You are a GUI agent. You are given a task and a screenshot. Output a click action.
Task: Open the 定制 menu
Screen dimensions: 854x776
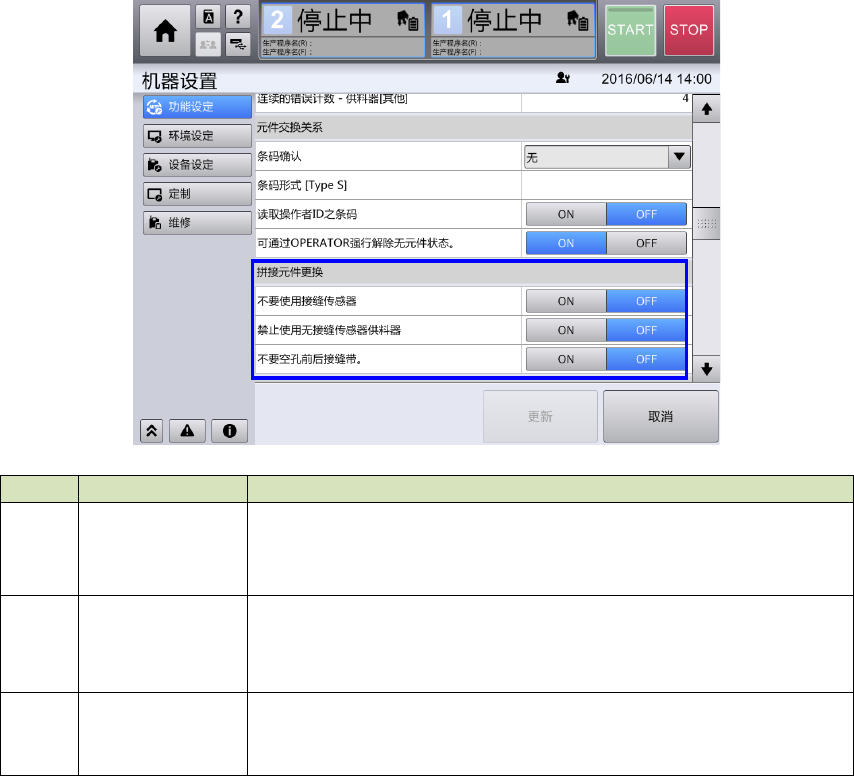click(x=197, y=194)
